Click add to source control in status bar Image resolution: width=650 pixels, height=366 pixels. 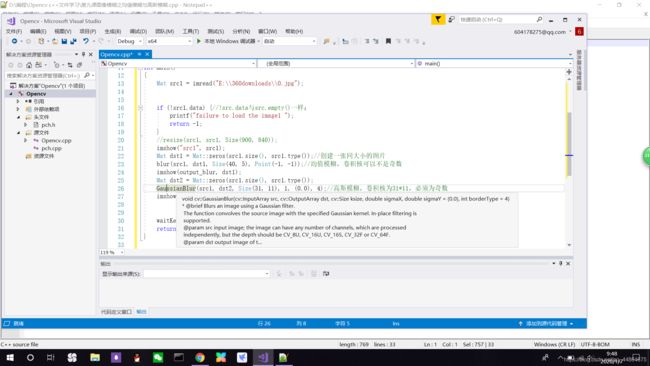(546, 323)
